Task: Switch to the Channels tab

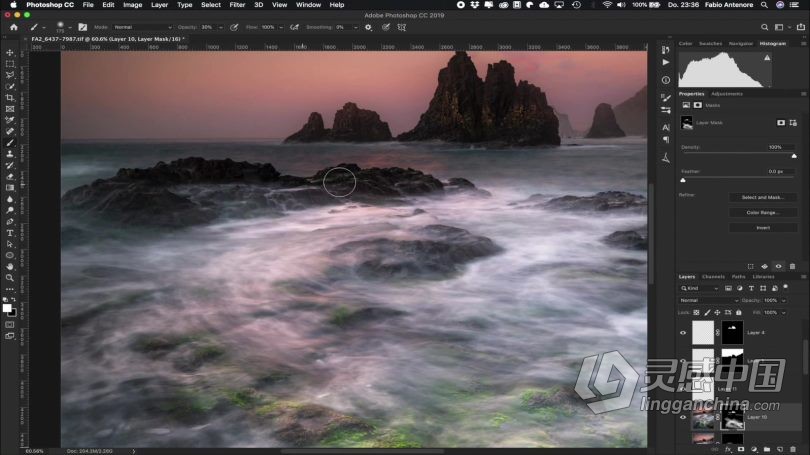Action: pyautogui.click(x=713, y=277)
